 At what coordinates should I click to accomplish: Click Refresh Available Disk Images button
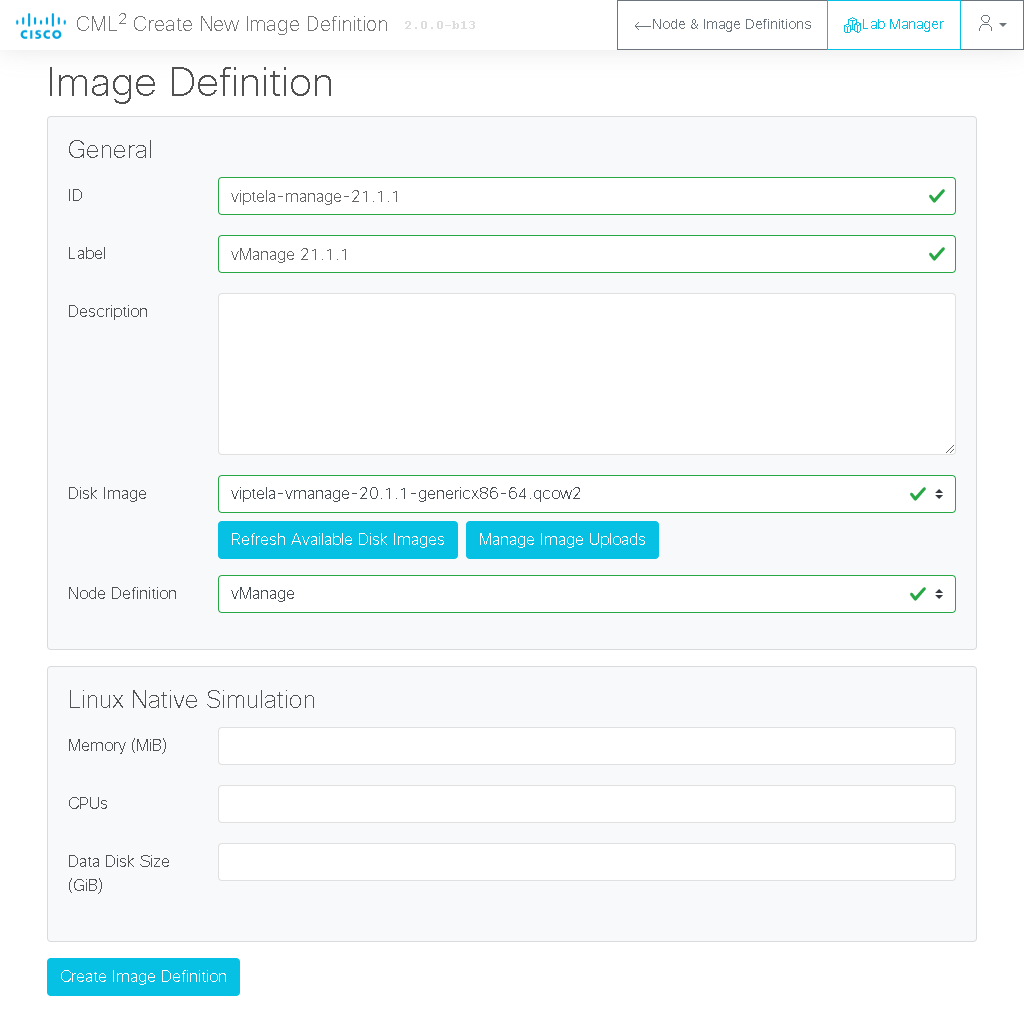[338, 540]
